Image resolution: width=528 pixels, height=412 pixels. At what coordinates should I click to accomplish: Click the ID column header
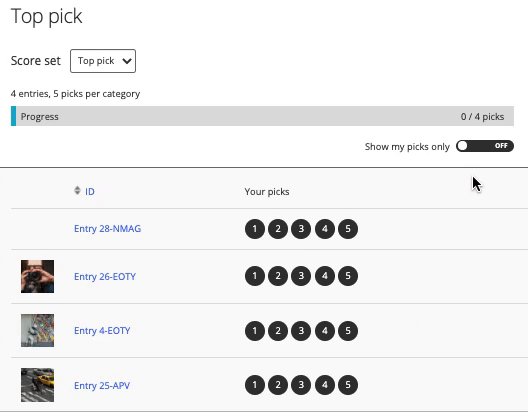coord(90,192)
